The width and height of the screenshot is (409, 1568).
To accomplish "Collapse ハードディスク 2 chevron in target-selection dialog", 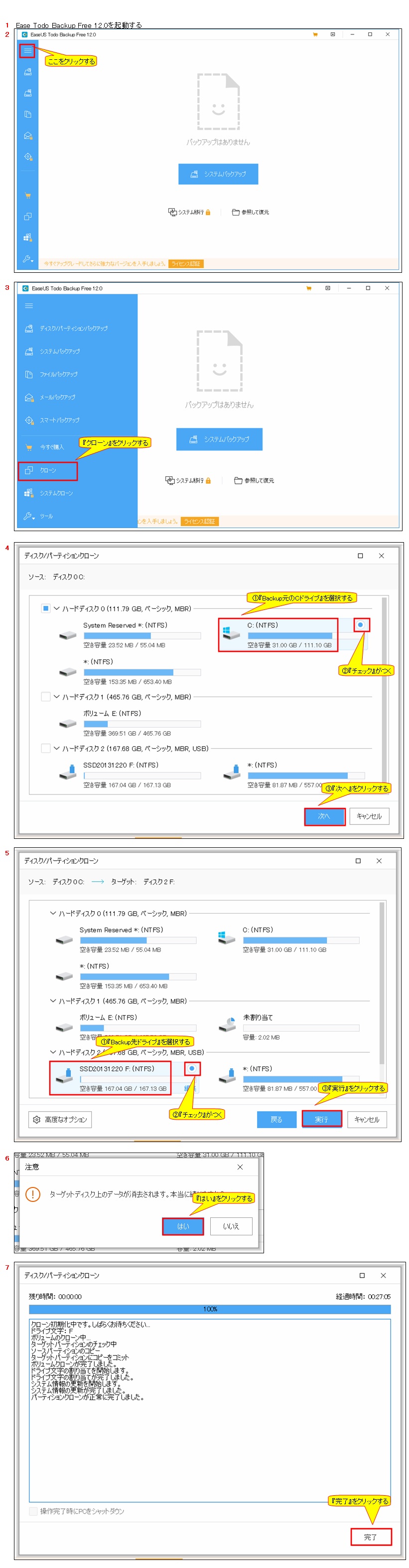I will click(x=53, y=1052).
